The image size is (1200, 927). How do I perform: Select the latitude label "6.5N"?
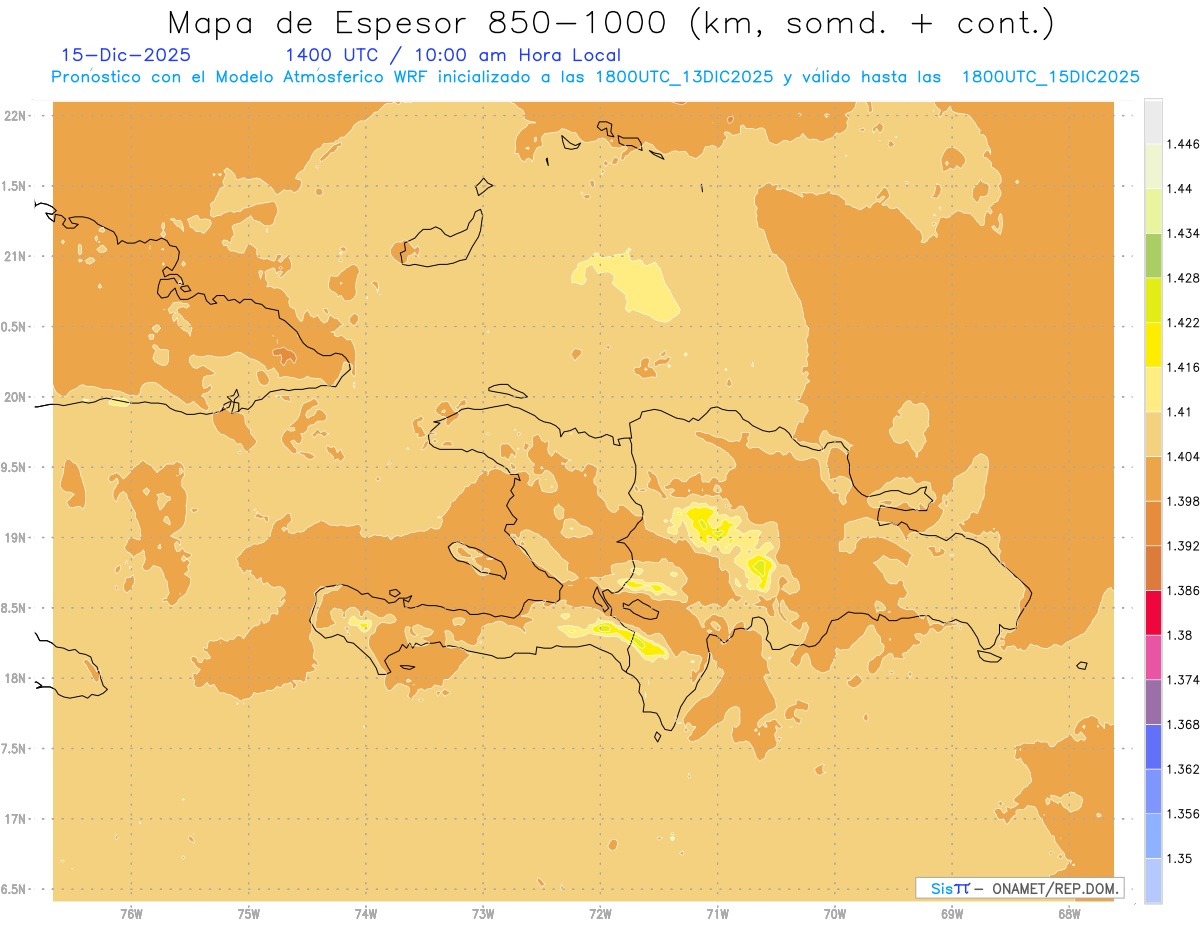pos(14,889)
